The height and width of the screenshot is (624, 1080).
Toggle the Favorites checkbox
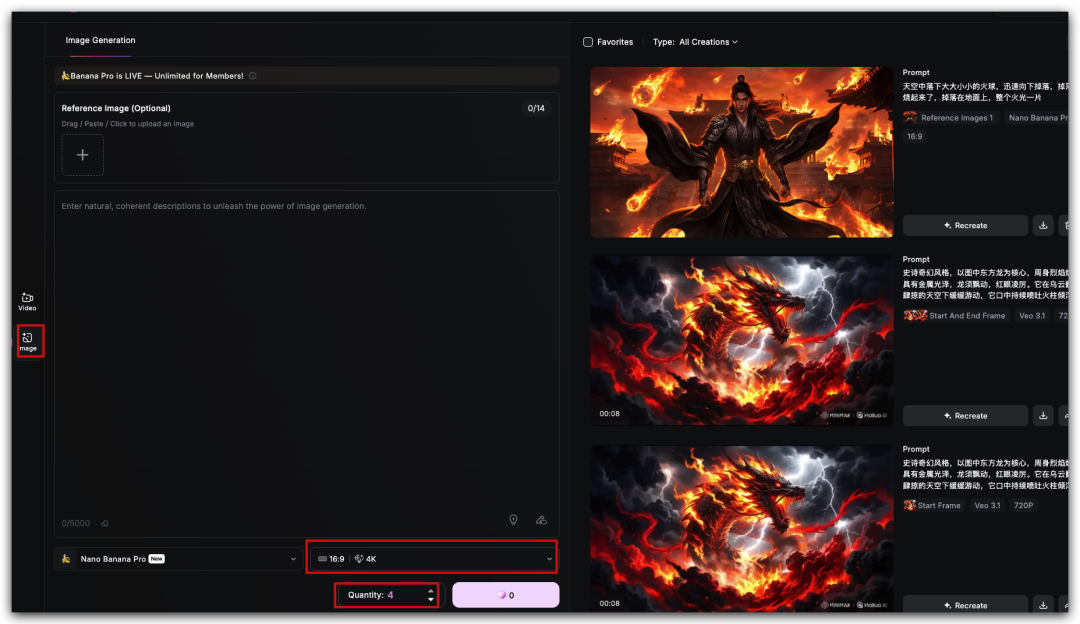(x=588, y=42)
